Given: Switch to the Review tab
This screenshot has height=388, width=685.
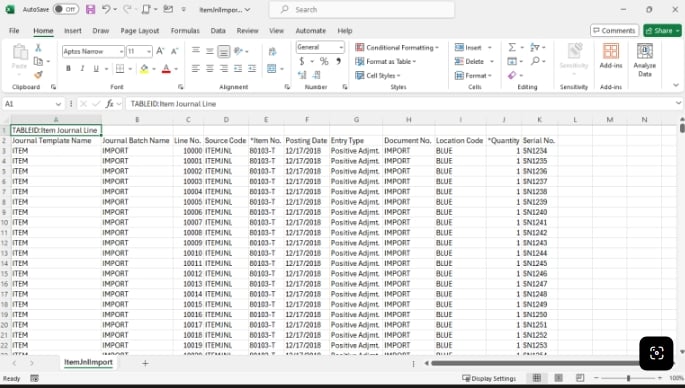Looking at the screenshot, I should click(x=247, y=31).
